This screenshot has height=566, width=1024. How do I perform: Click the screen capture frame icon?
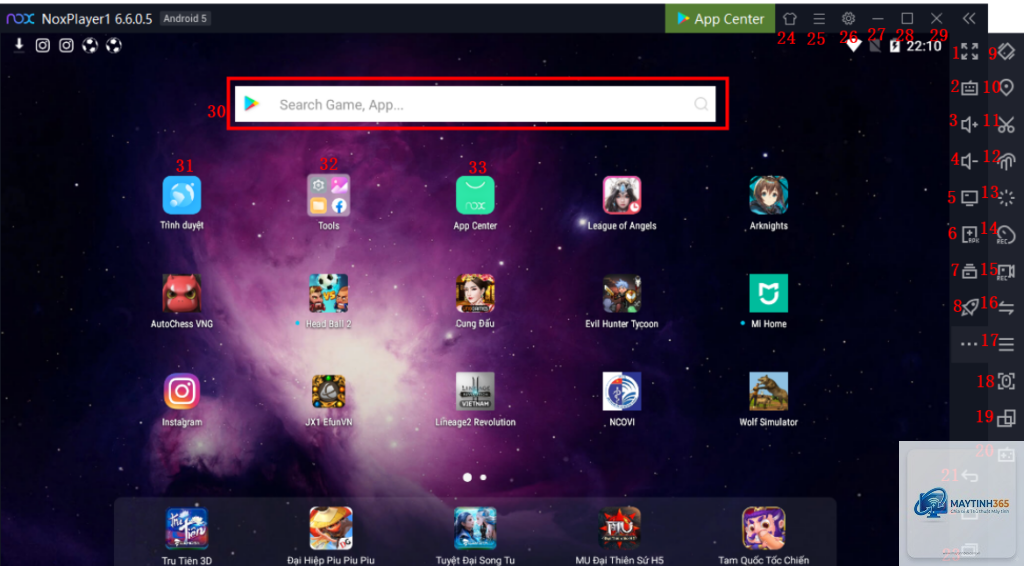click(1006, 381)
